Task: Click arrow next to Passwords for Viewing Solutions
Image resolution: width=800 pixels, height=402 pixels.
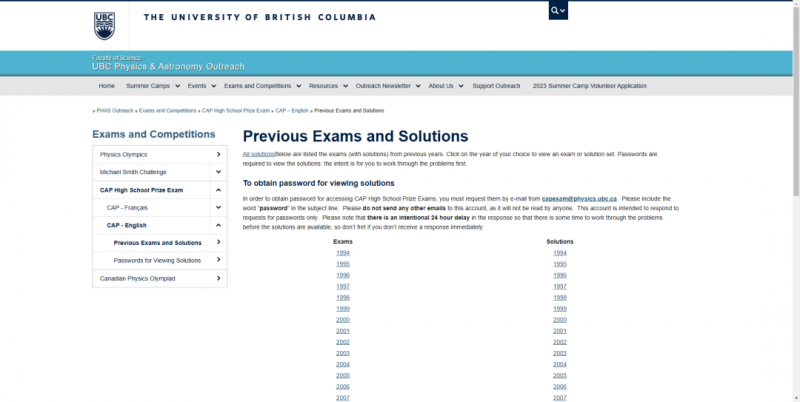Action: point(218,260)
